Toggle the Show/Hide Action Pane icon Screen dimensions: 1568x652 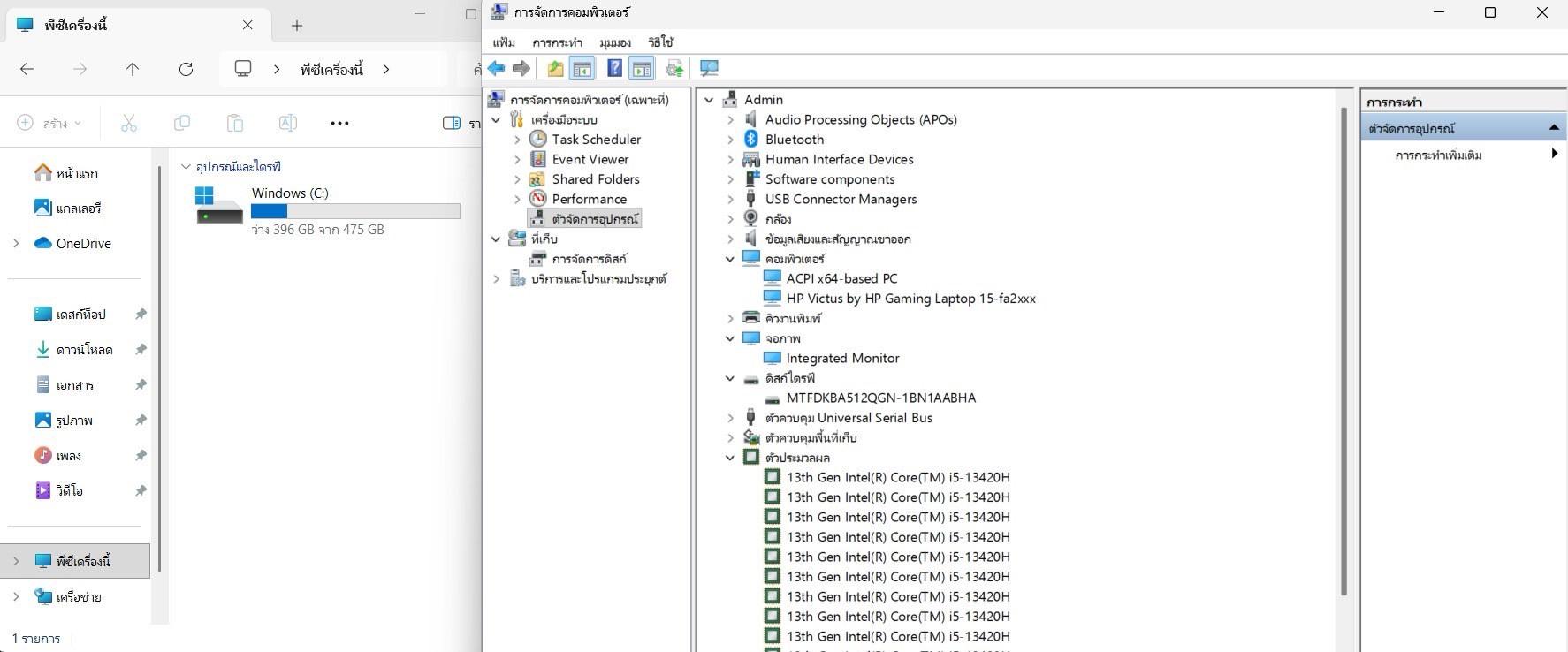click(x=642, y=68)
